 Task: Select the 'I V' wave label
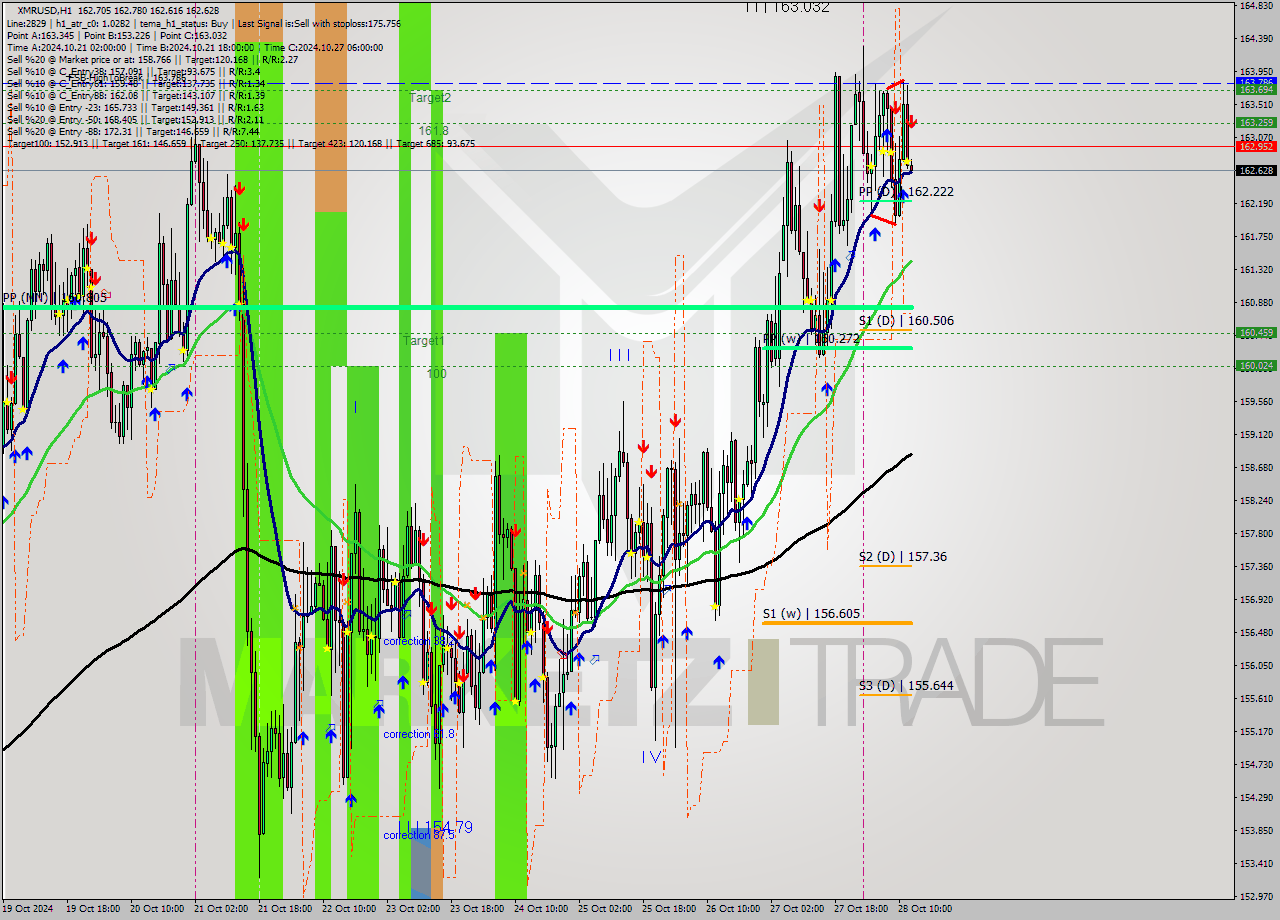(653, 757)
